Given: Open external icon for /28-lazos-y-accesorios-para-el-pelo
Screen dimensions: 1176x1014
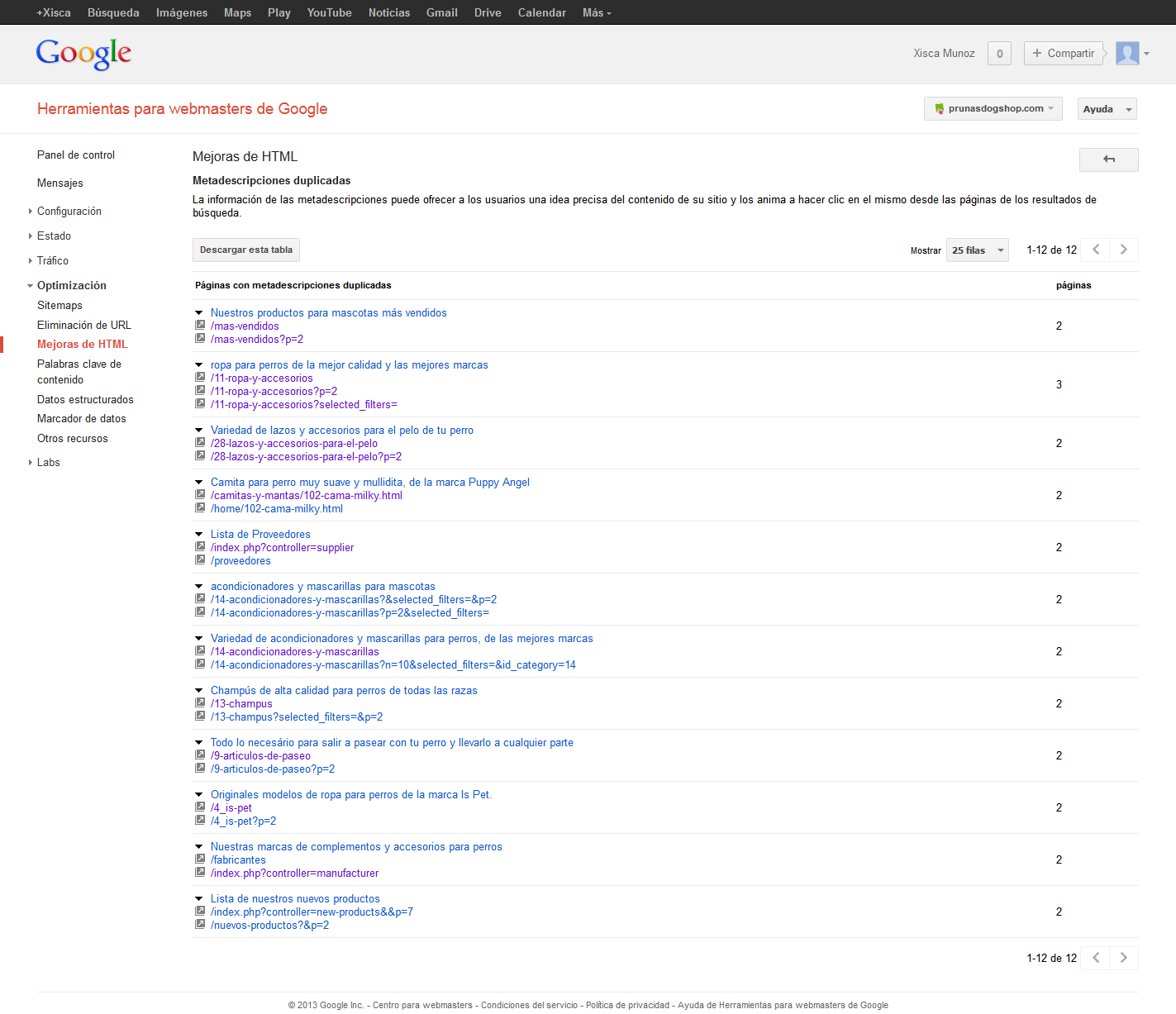Looking at the screenshot, I should 200,443.
